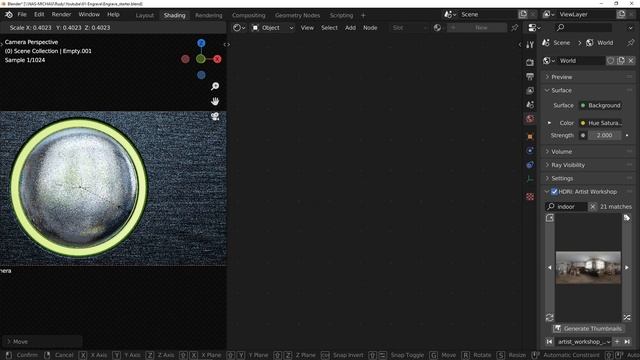Switch to the Geometry Nodes workspace tab
This screenshot has height=360, width=640.
pyautogui.click(x=297, y=16)
